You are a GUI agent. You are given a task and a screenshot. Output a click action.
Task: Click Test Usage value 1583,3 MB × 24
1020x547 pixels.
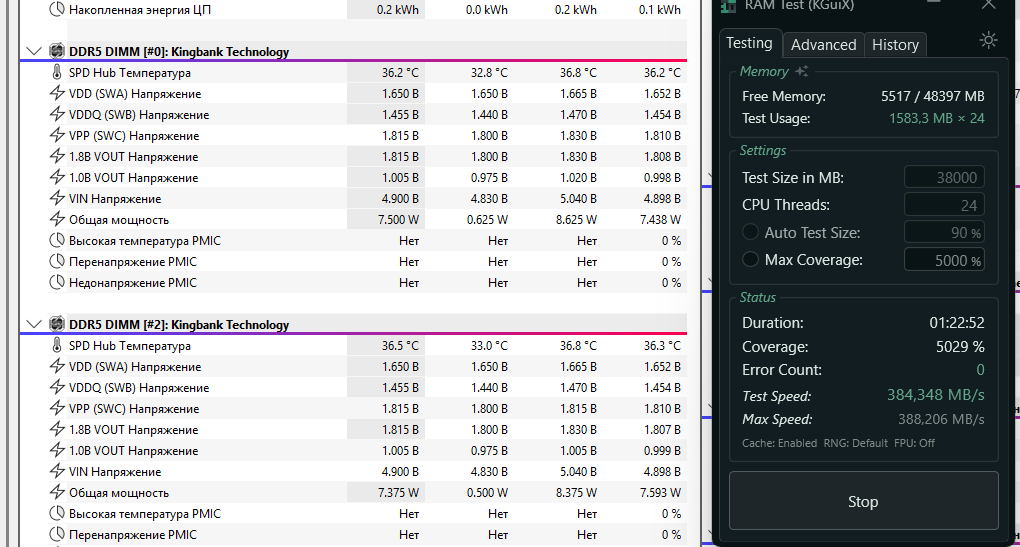(936, 118)
